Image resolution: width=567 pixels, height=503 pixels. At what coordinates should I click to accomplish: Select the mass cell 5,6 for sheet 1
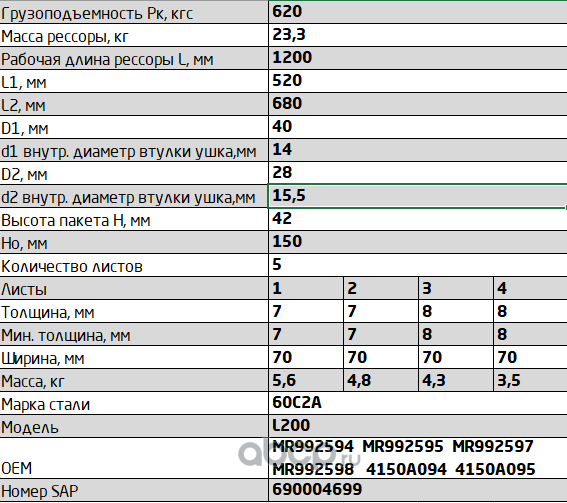point(306,380)
